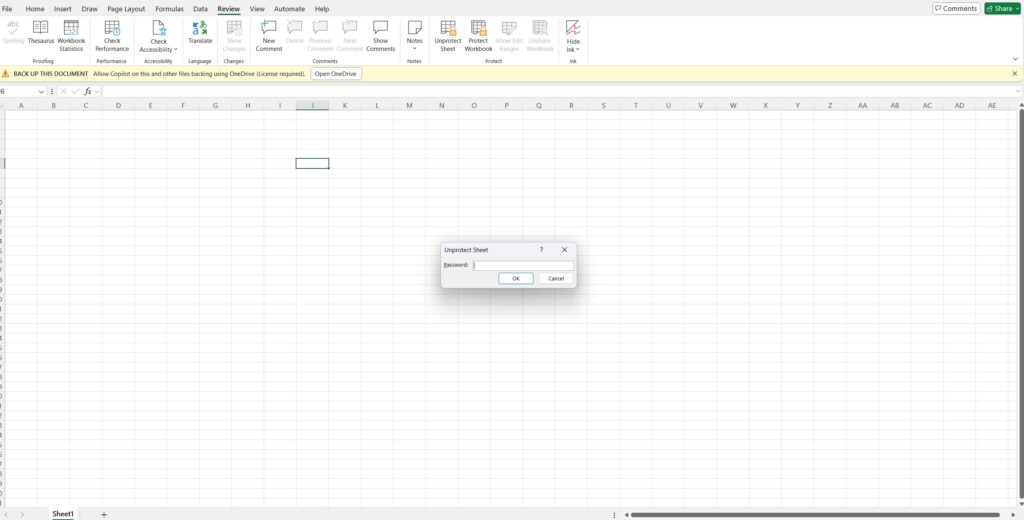Viewport: 1024px width, 520px height.
Task: Click Unprotect Sheet in ribbon
Action: coord(448,36)
